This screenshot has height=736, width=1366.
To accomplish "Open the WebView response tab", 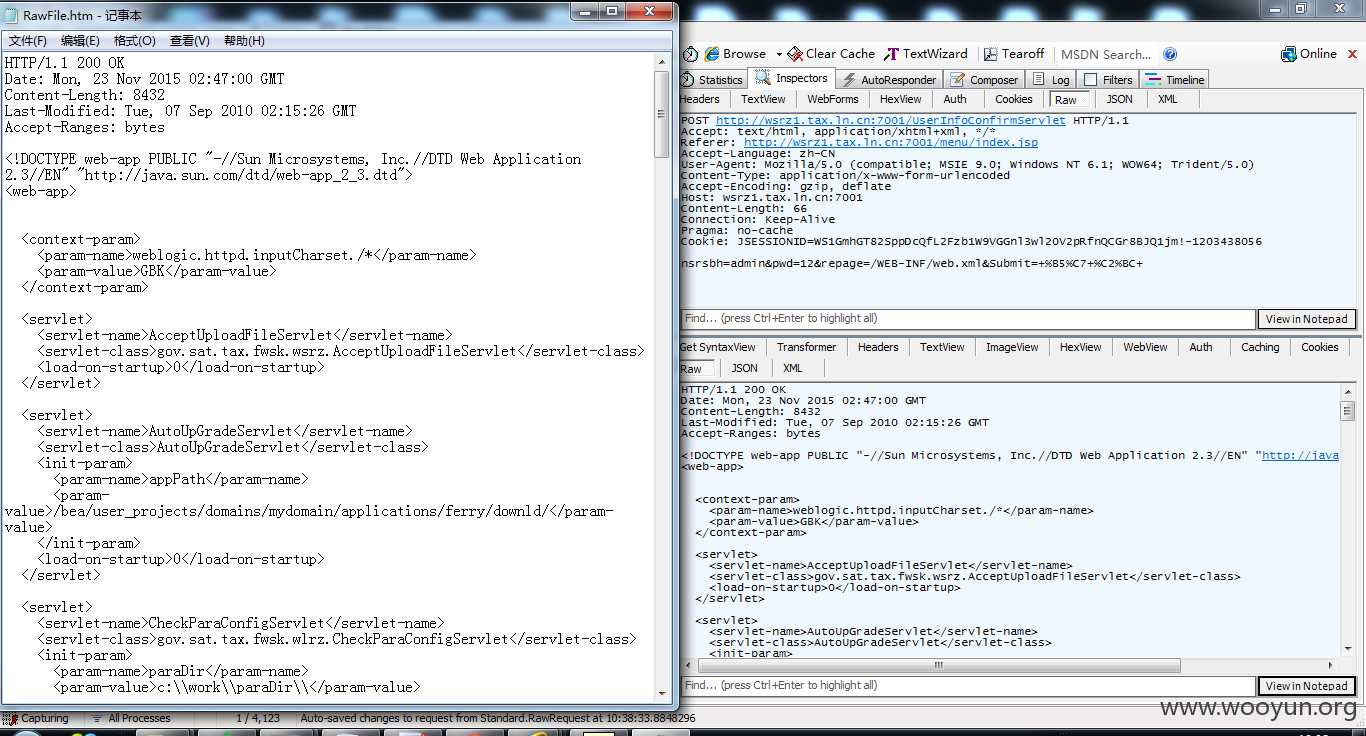I will coord(1145,347).
